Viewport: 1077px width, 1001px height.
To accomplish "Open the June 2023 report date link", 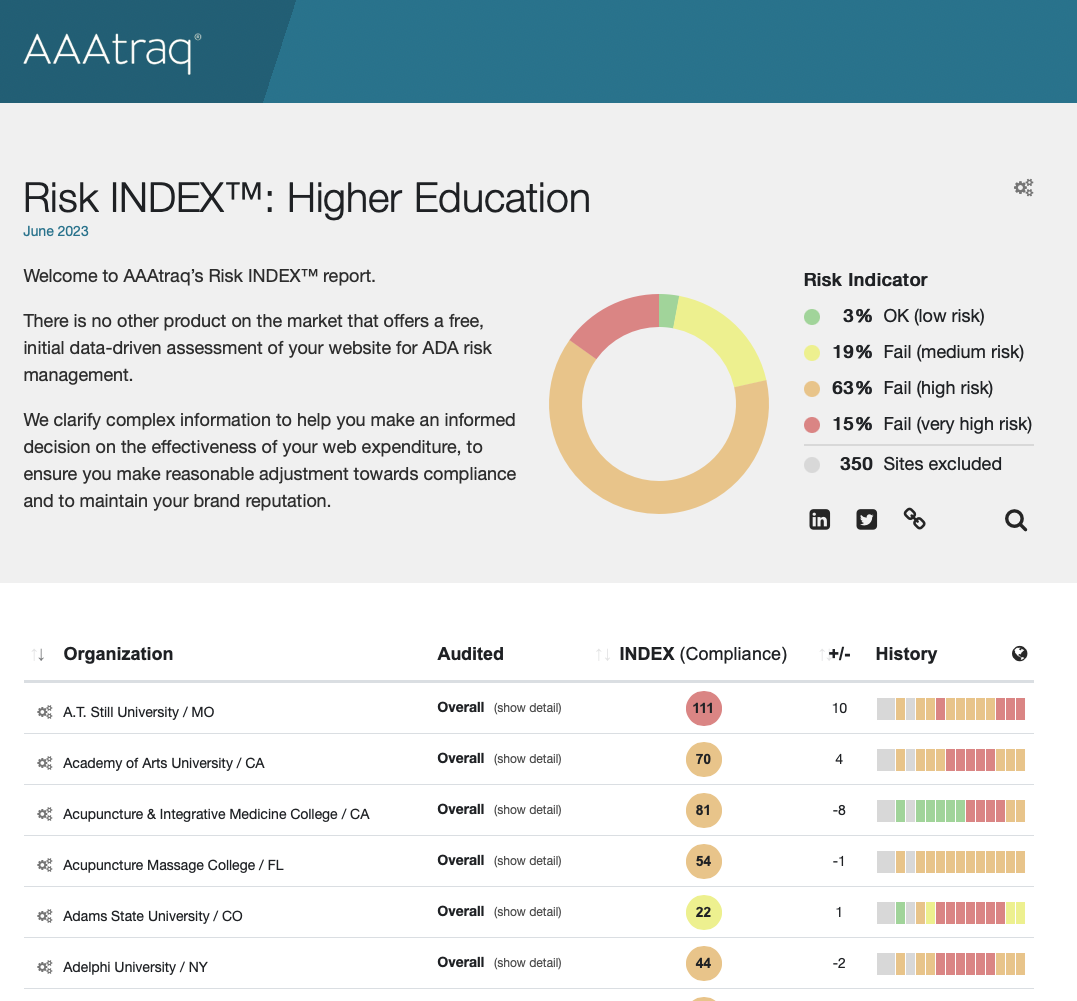I will pyautogui.click(x=55, y=231).
